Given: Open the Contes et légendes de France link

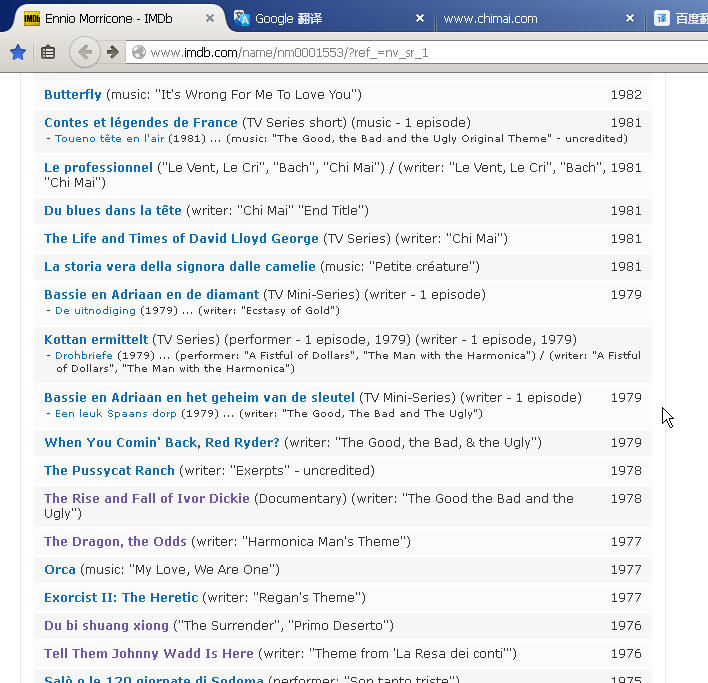Looking at the screenshot, I should [141, 123].
